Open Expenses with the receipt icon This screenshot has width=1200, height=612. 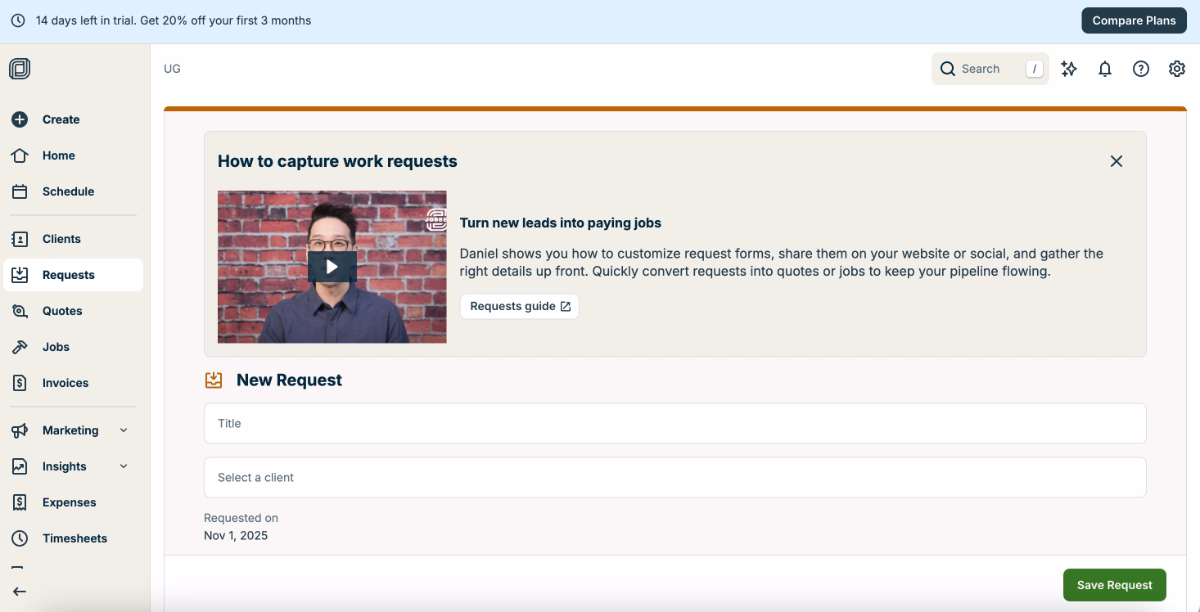pos(21,502)
